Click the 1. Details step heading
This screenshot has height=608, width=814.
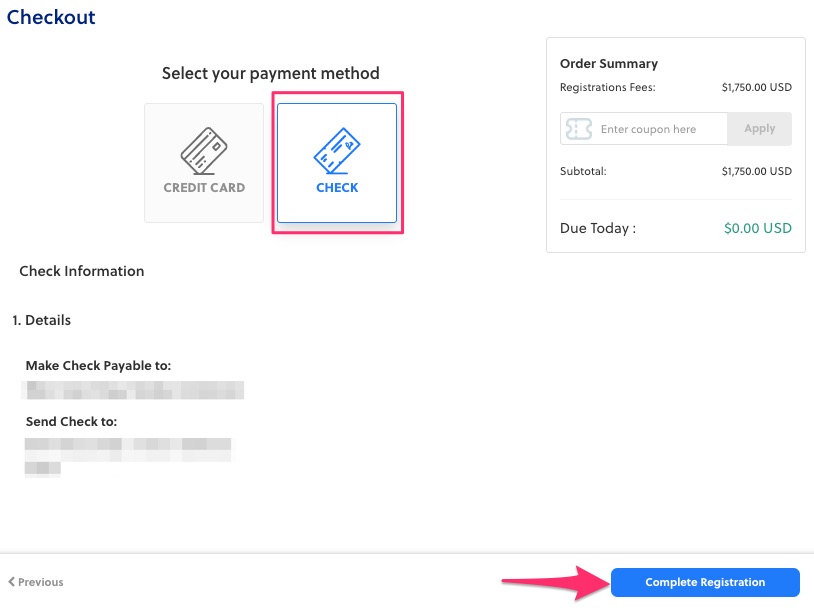pos(42,320)
